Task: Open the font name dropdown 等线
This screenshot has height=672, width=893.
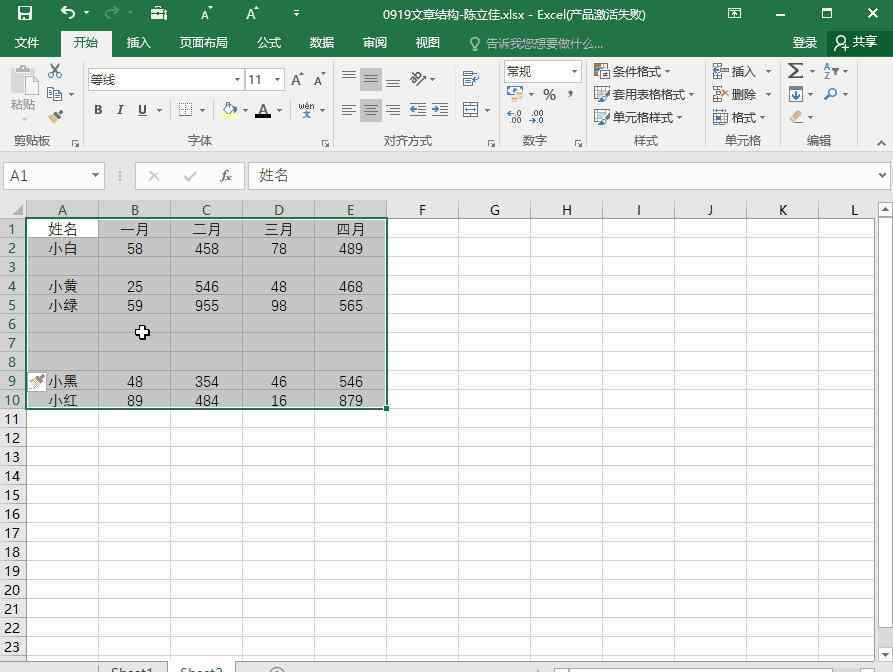Action: 237,80
